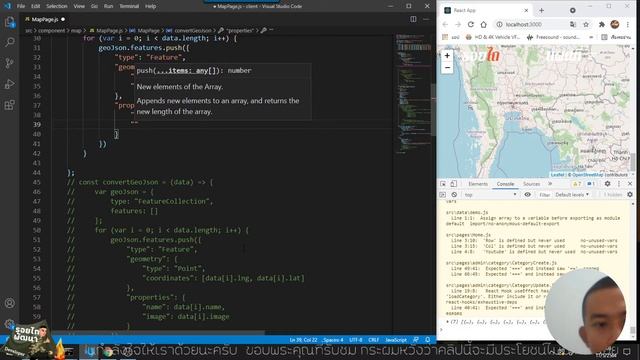Zoom out on the Leaflet map

[447, 68]
